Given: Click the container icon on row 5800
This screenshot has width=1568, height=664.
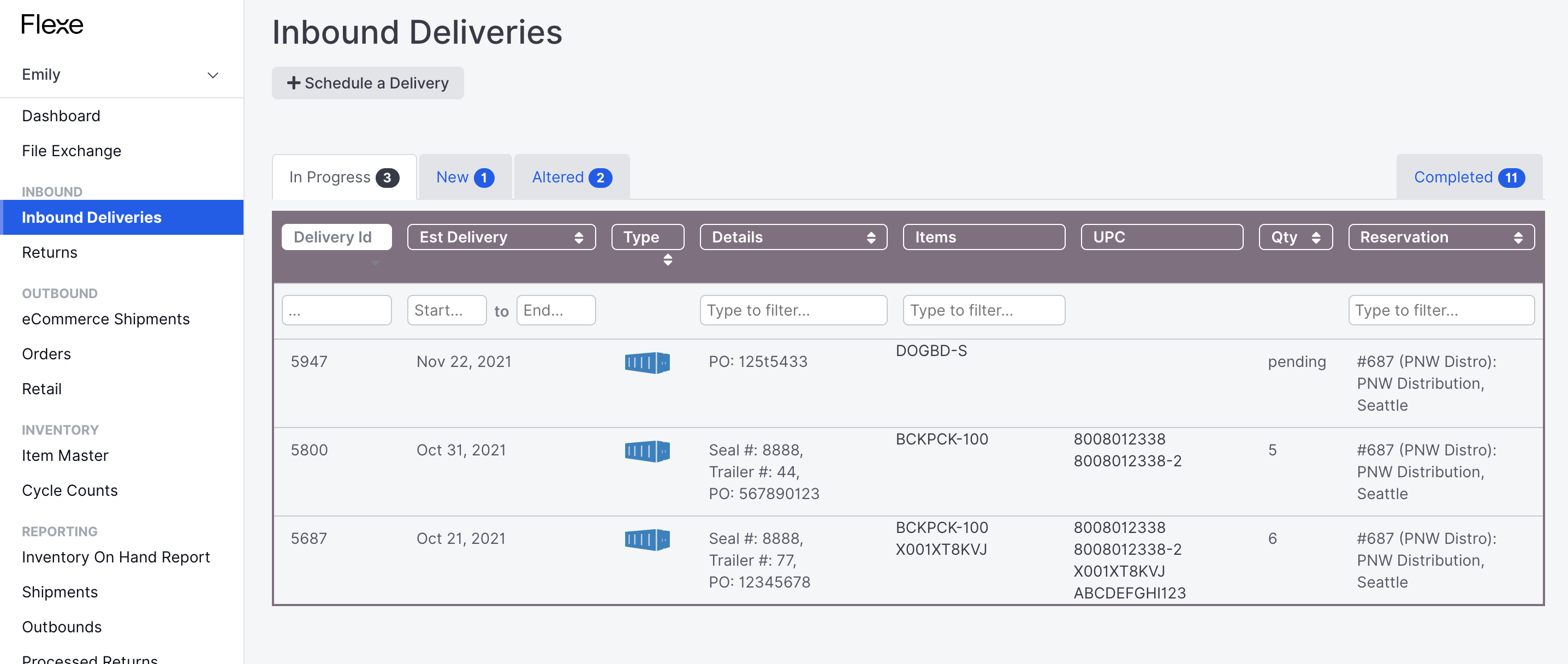Looking at the screenshot, I should (647, 450).
